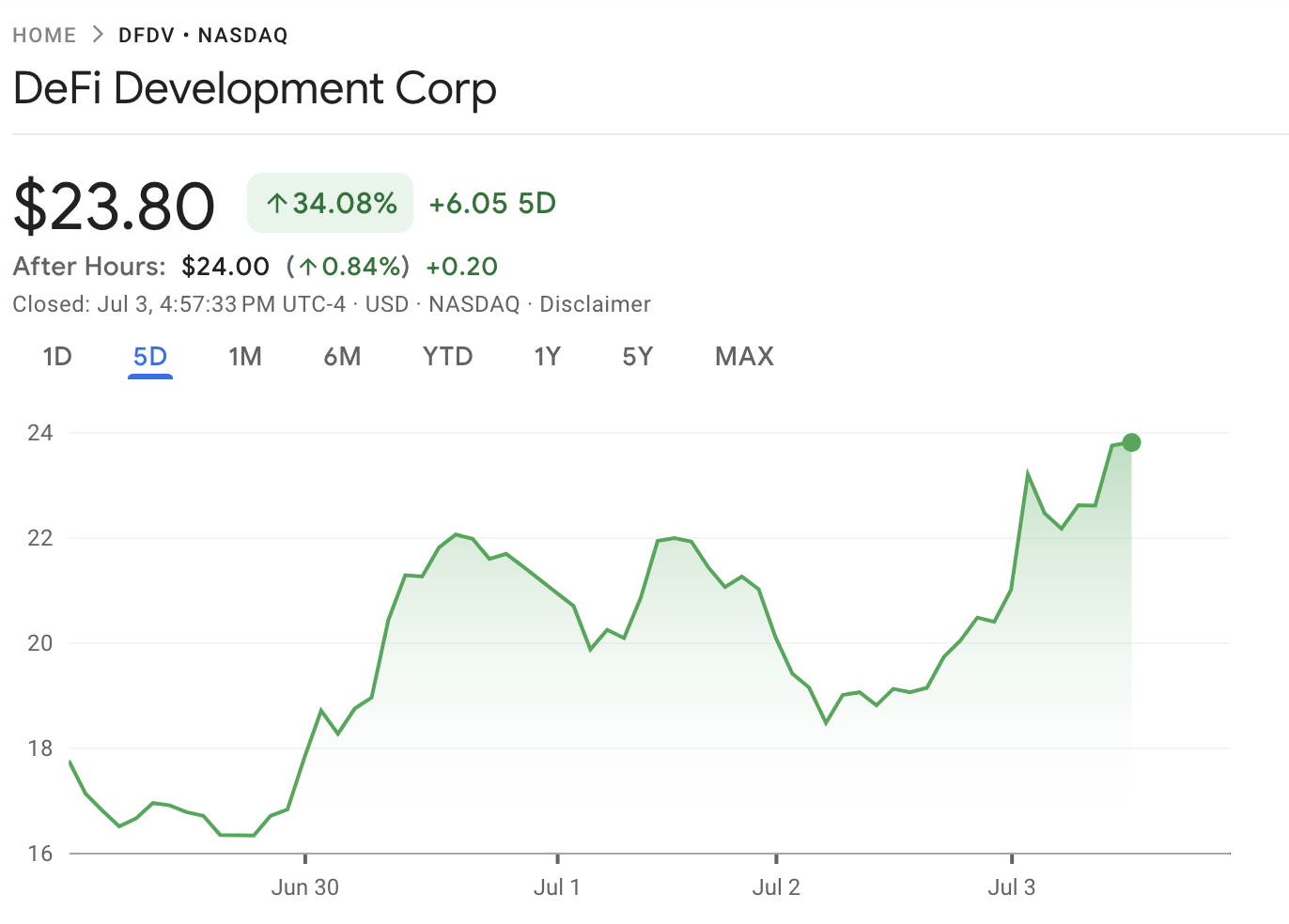Switch to the 1D time range
The height and width of the screenshot is (924, 1289).
[56, 357]
